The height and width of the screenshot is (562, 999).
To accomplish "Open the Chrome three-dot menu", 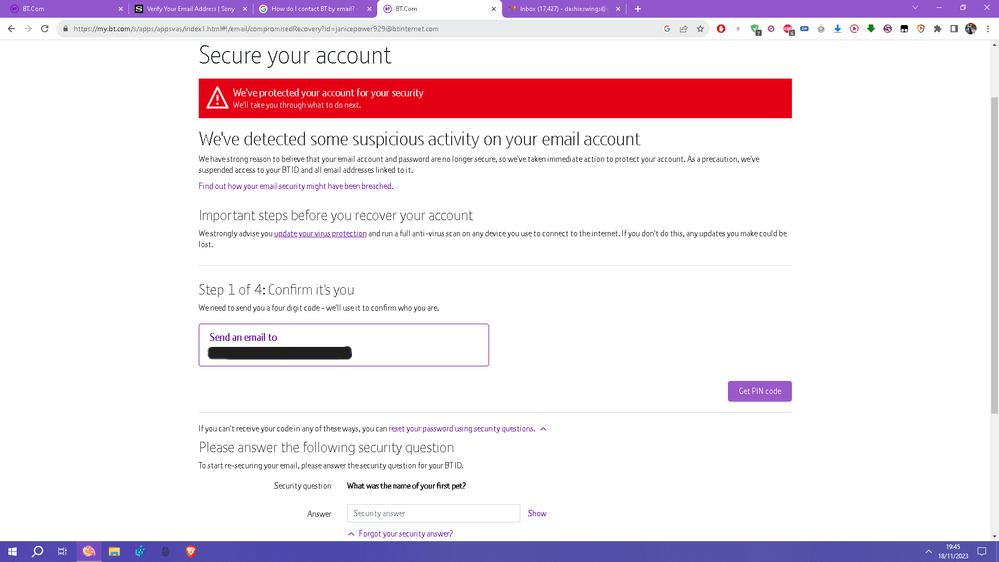I will [988, 29].
